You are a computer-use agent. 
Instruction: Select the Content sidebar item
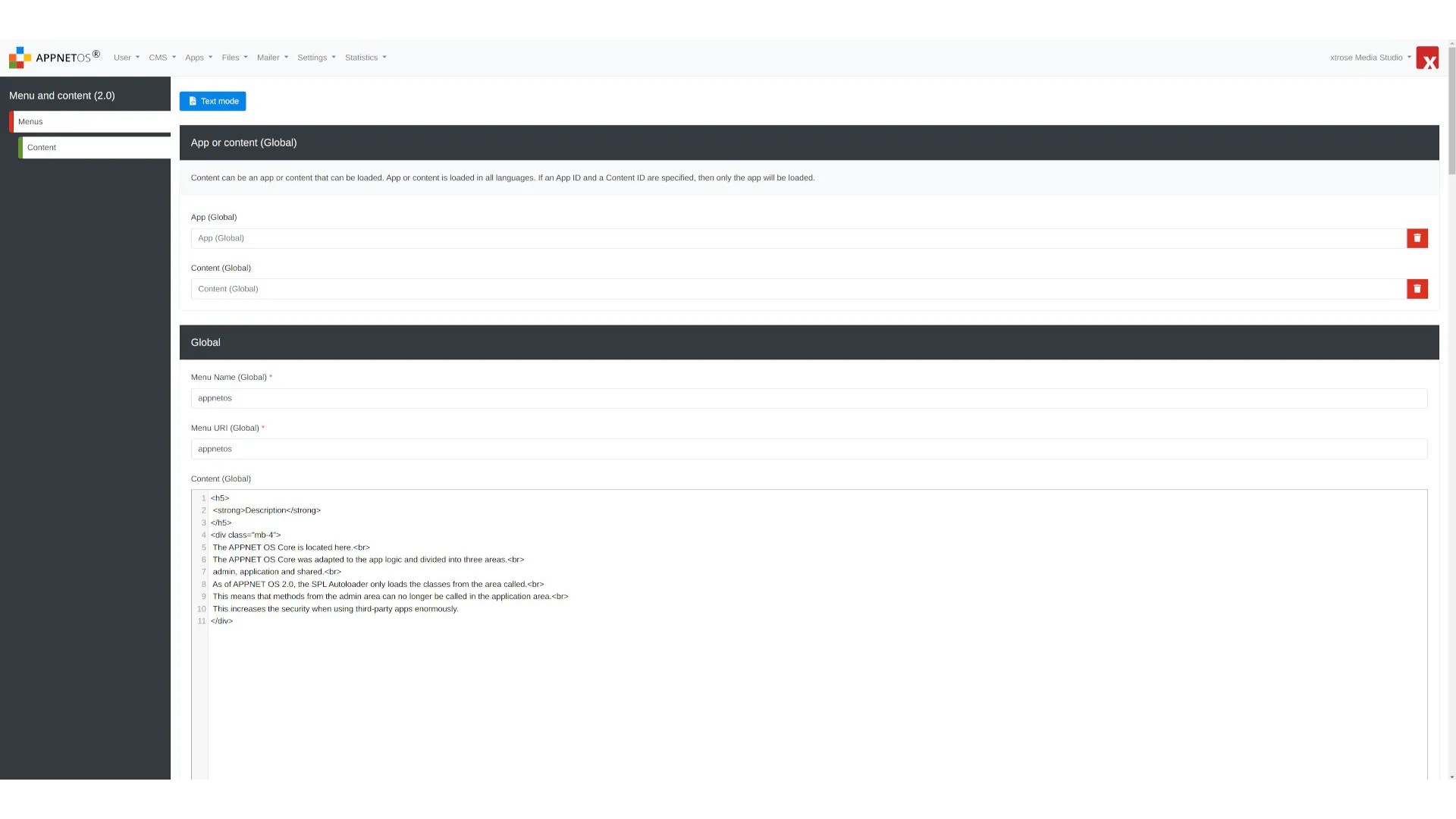[95, 147]
